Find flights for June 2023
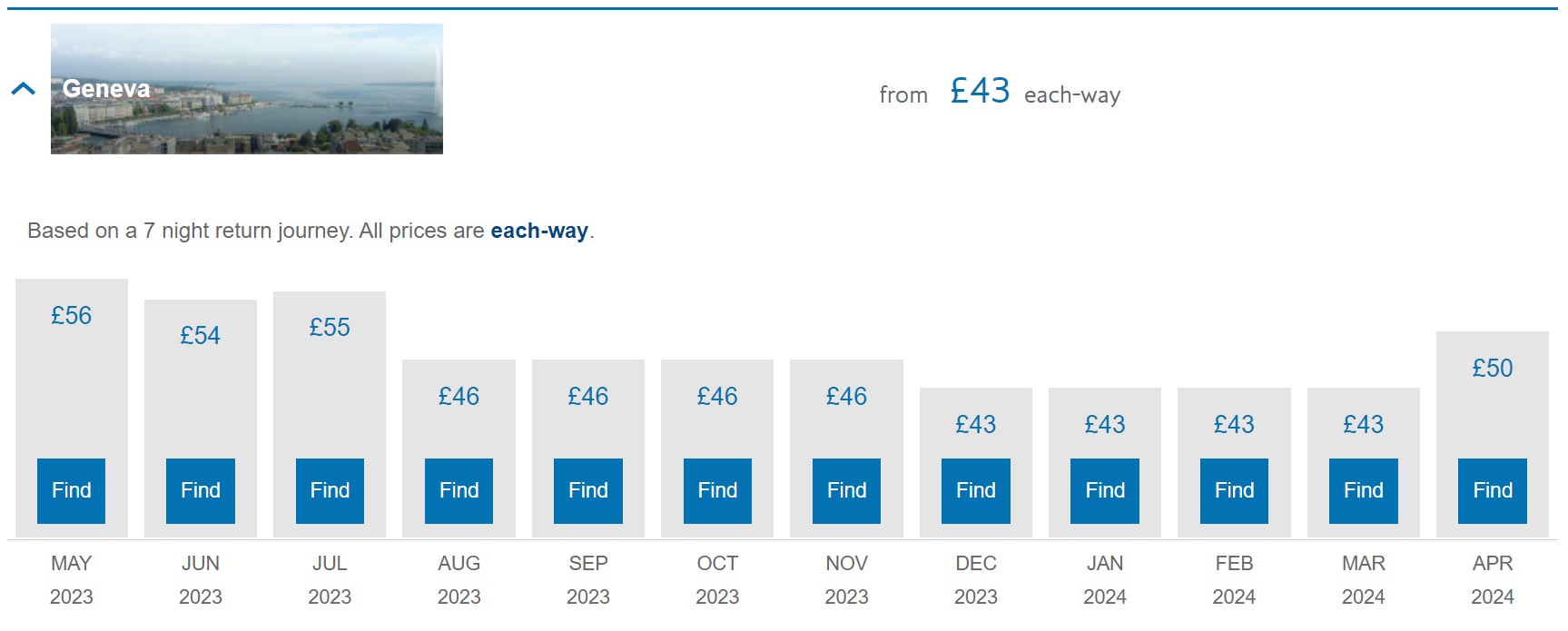The image size is (1568, 631). click(x=201, y=491)
